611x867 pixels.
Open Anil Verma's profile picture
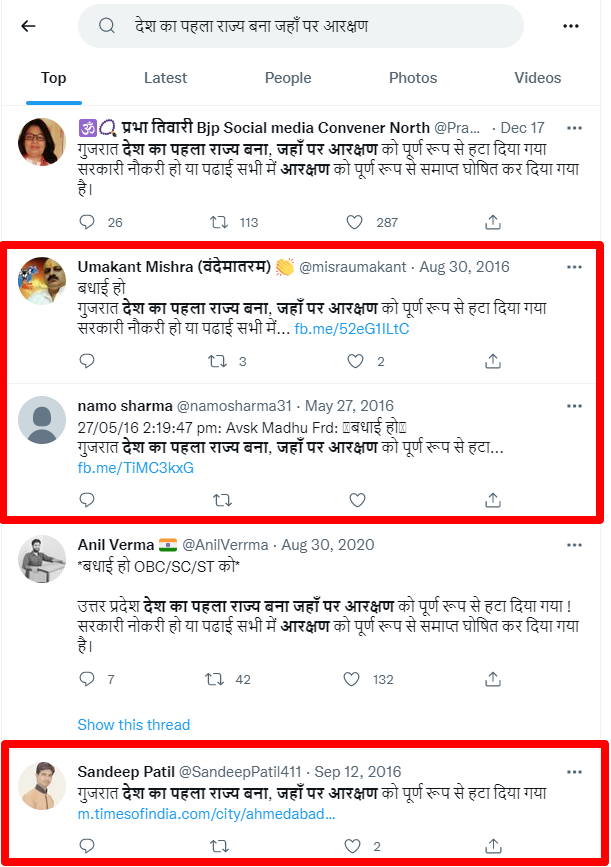point(43,557)
